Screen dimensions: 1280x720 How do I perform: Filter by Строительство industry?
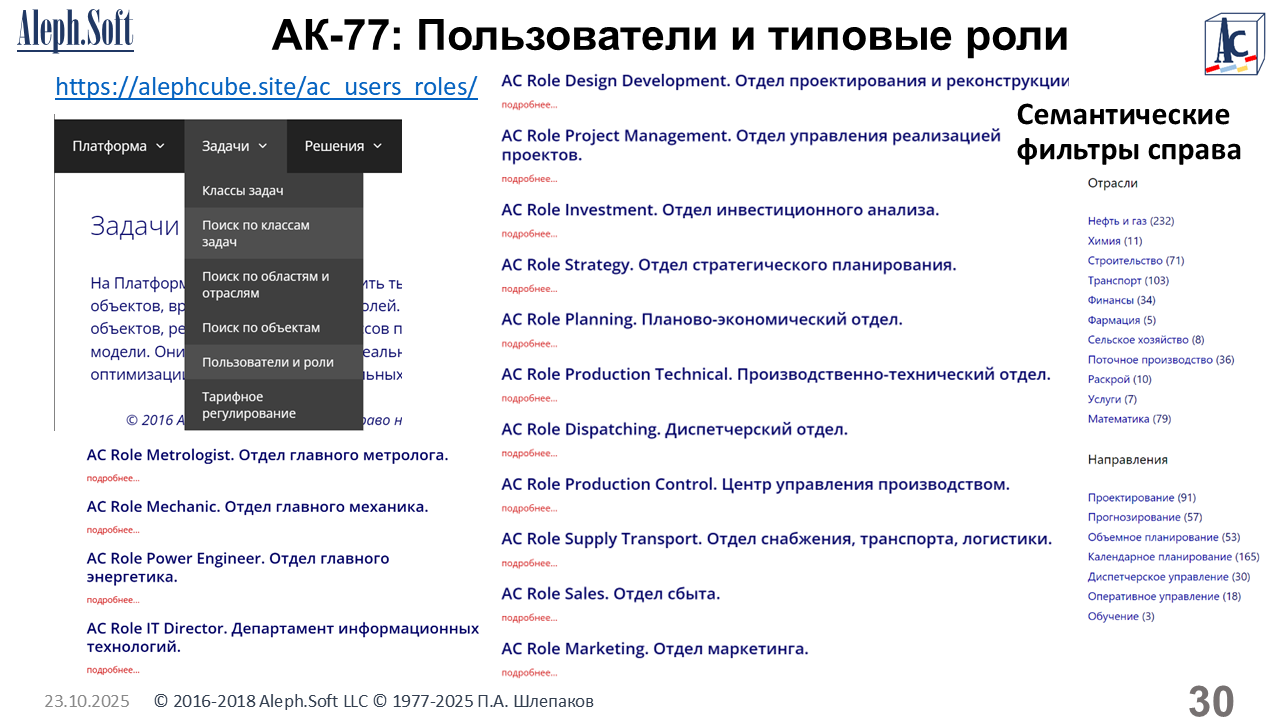click(1135, 261)
